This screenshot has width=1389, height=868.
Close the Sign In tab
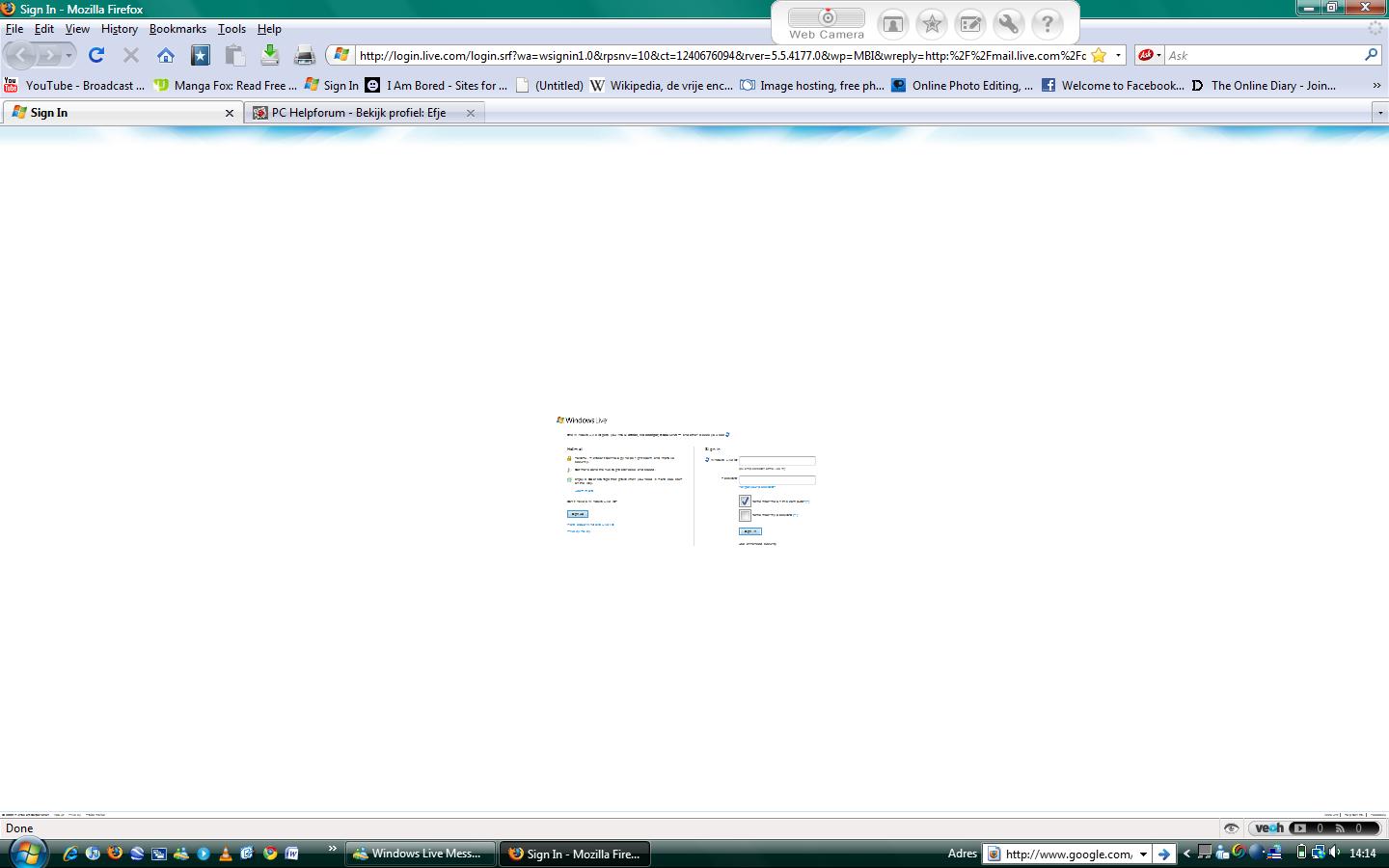click(230, 113)
